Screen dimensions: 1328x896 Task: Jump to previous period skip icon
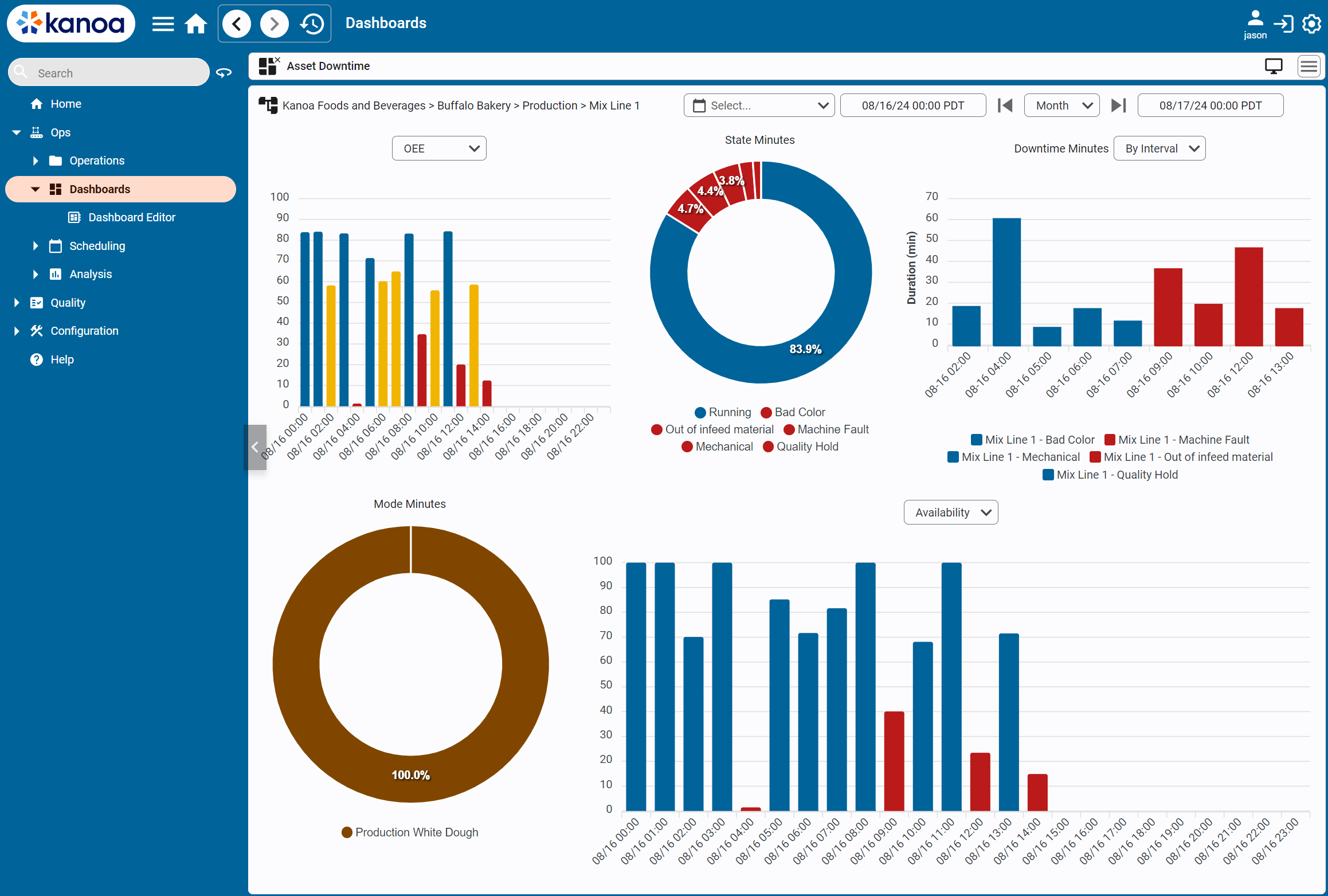click(x=1005, y=105)
